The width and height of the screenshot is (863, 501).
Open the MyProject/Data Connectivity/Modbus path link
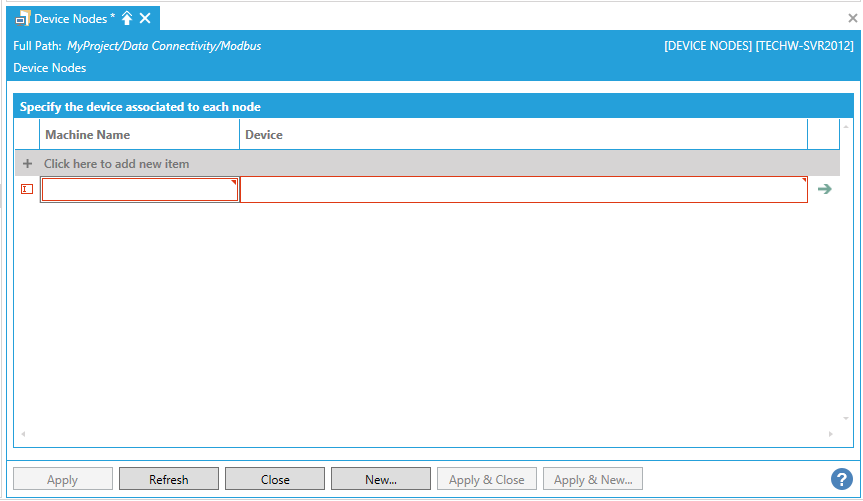164,46
